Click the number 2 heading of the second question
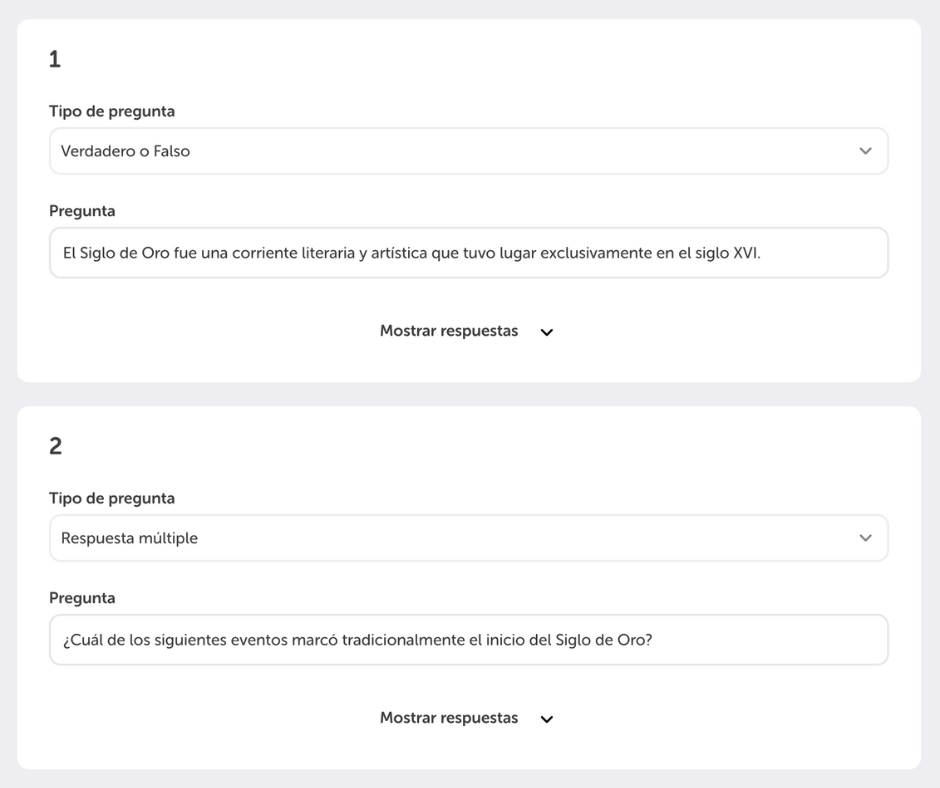The image size is (940, 788). click(x=55, y=446)
